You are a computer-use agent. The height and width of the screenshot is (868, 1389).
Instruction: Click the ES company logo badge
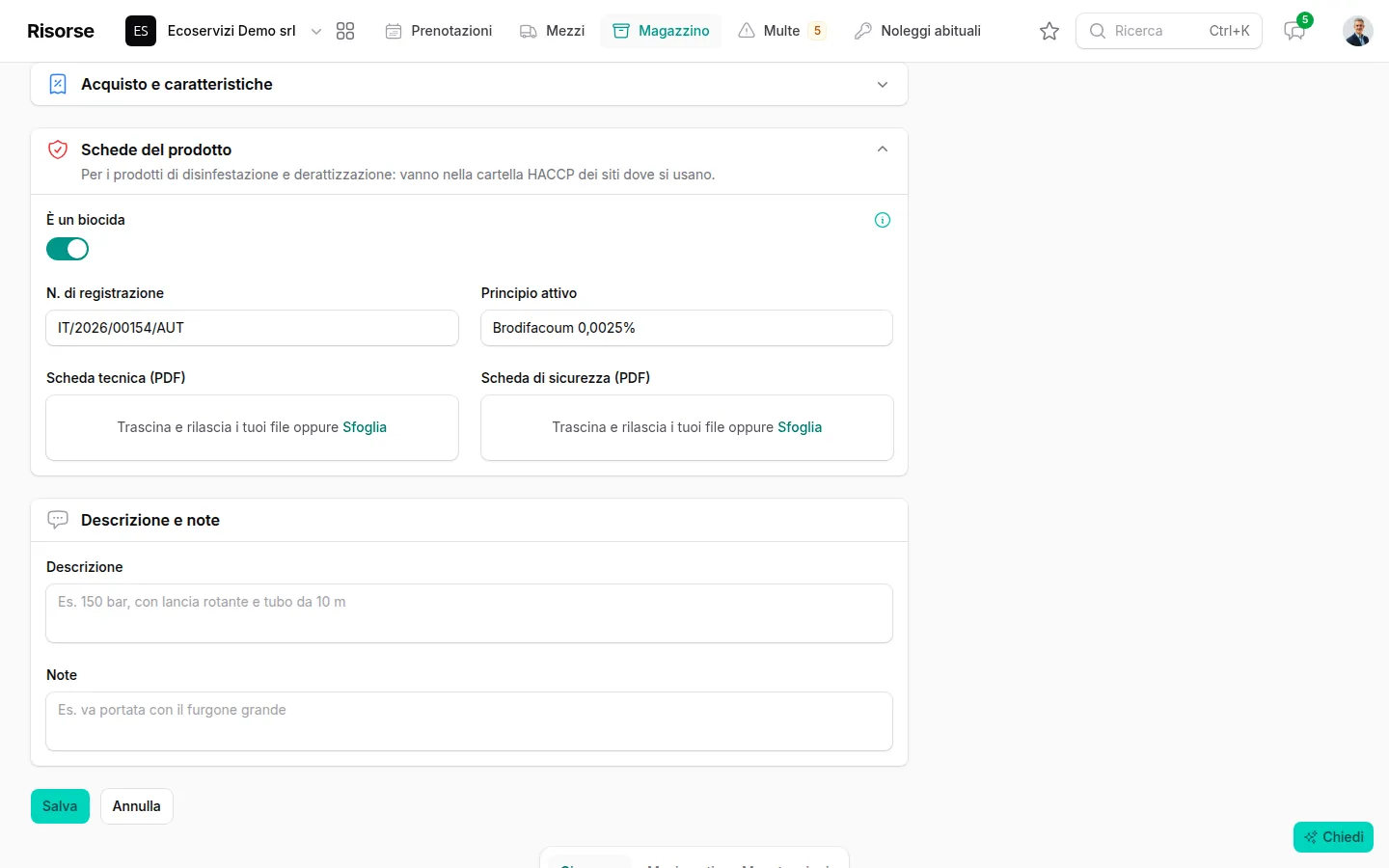tap(141, 31)
